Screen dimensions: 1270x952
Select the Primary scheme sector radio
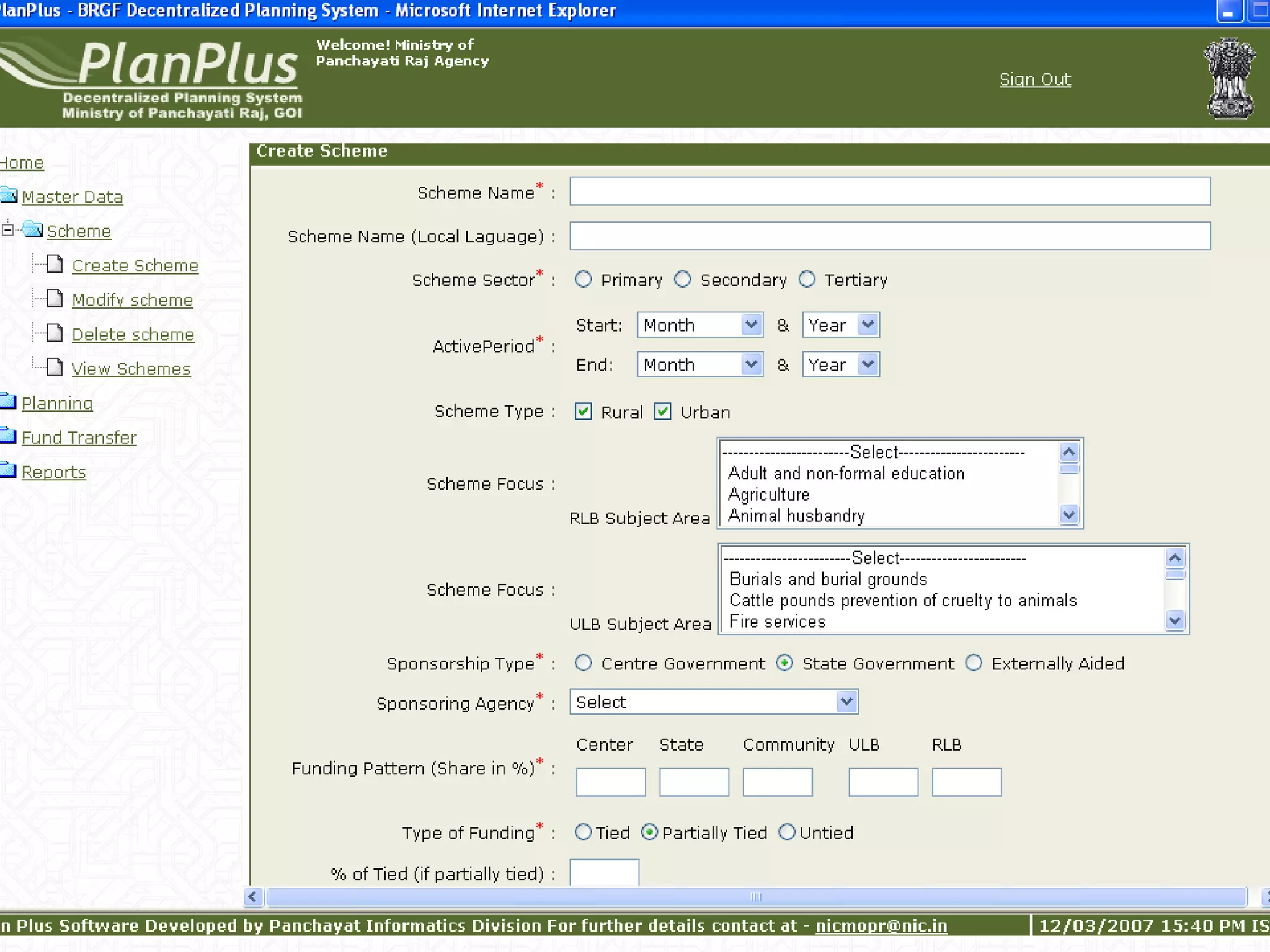[583, 280]
